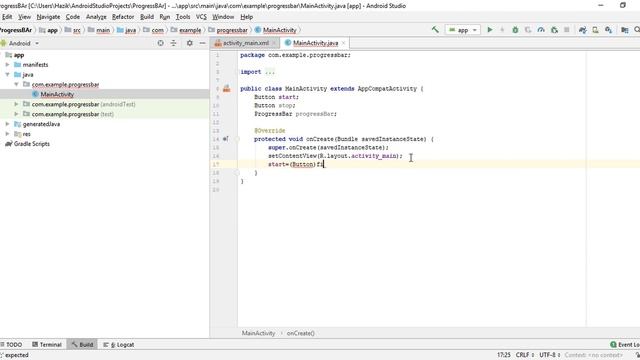
Task: Click the setContentView line in the editor
Action: click(335, 156)
